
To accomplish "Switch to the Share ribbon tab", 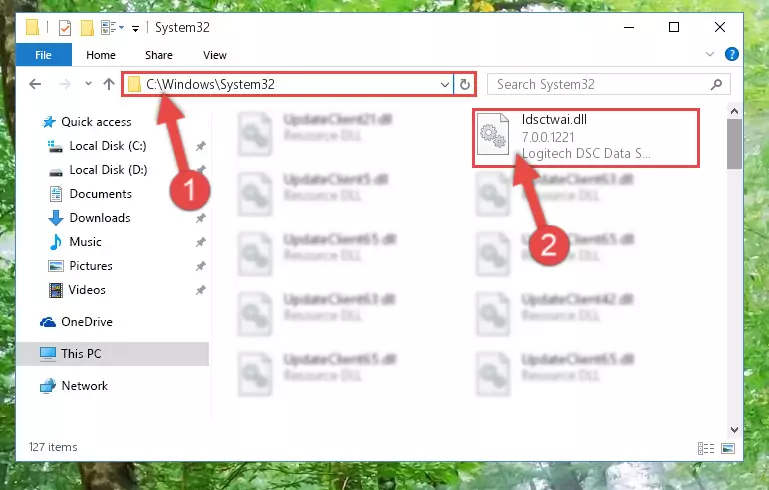I will tap(159, 55).
